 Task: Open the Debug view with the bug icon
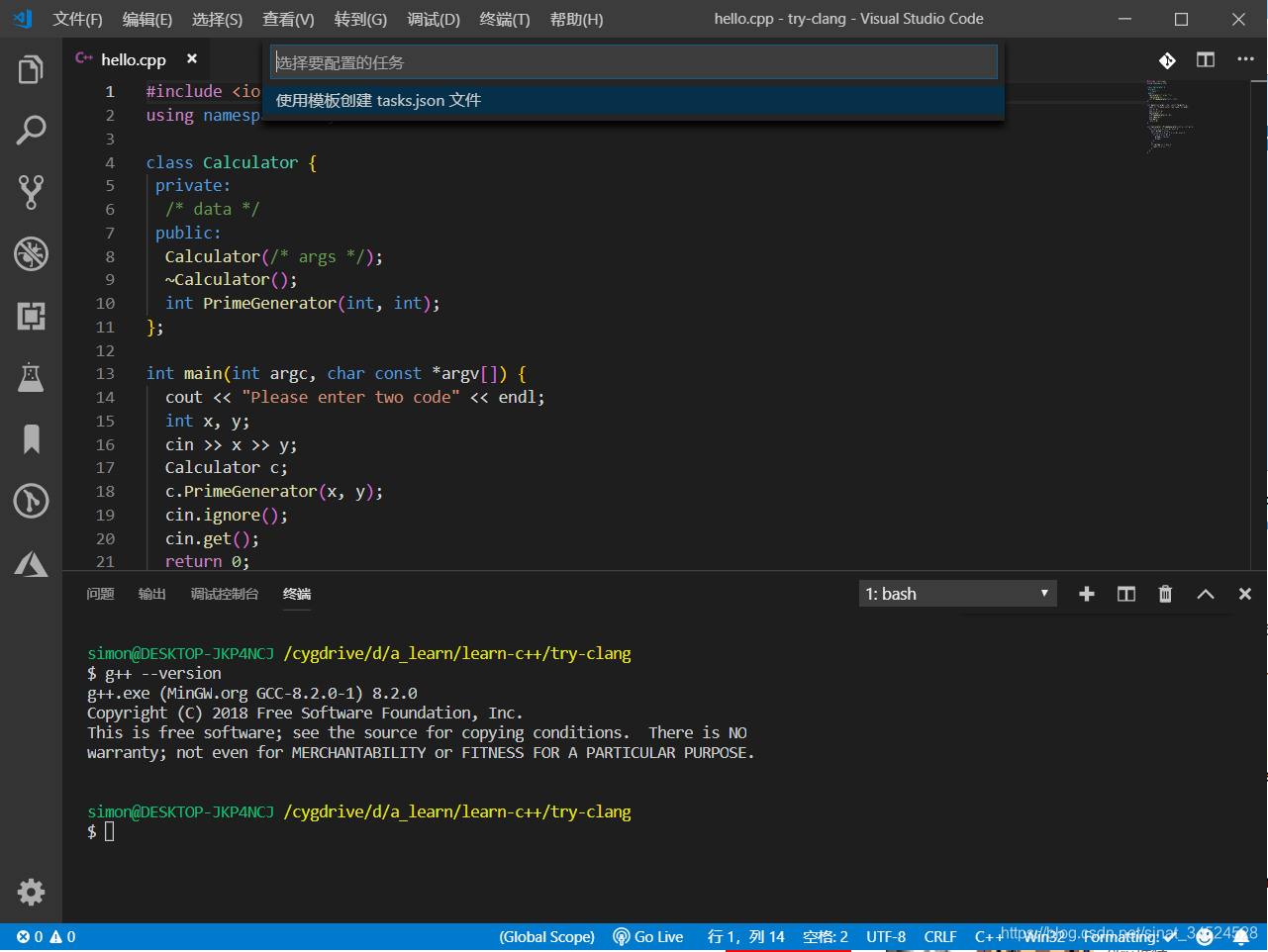click(31, 254)
